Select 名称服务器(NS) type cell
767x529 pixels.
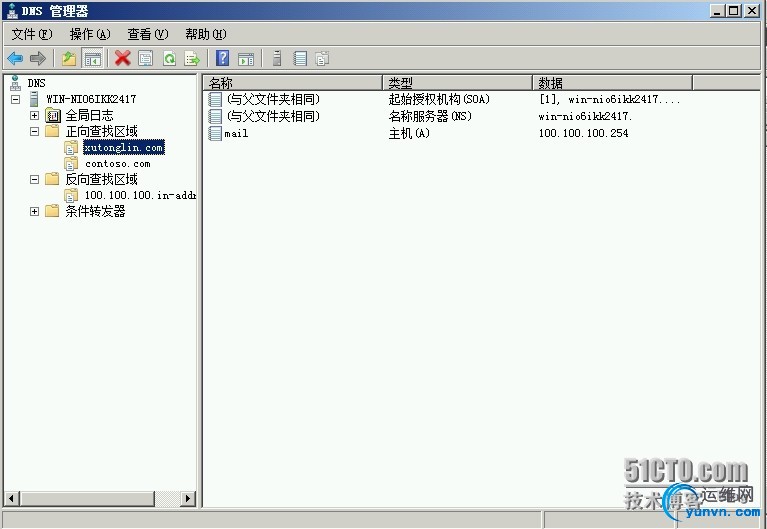(430, 116)
